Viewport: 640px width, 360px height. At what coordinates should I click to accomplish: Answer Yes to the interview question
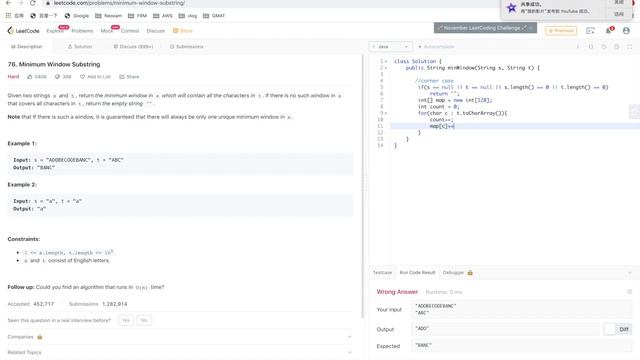pyautogui.click(x=126, y=320)
